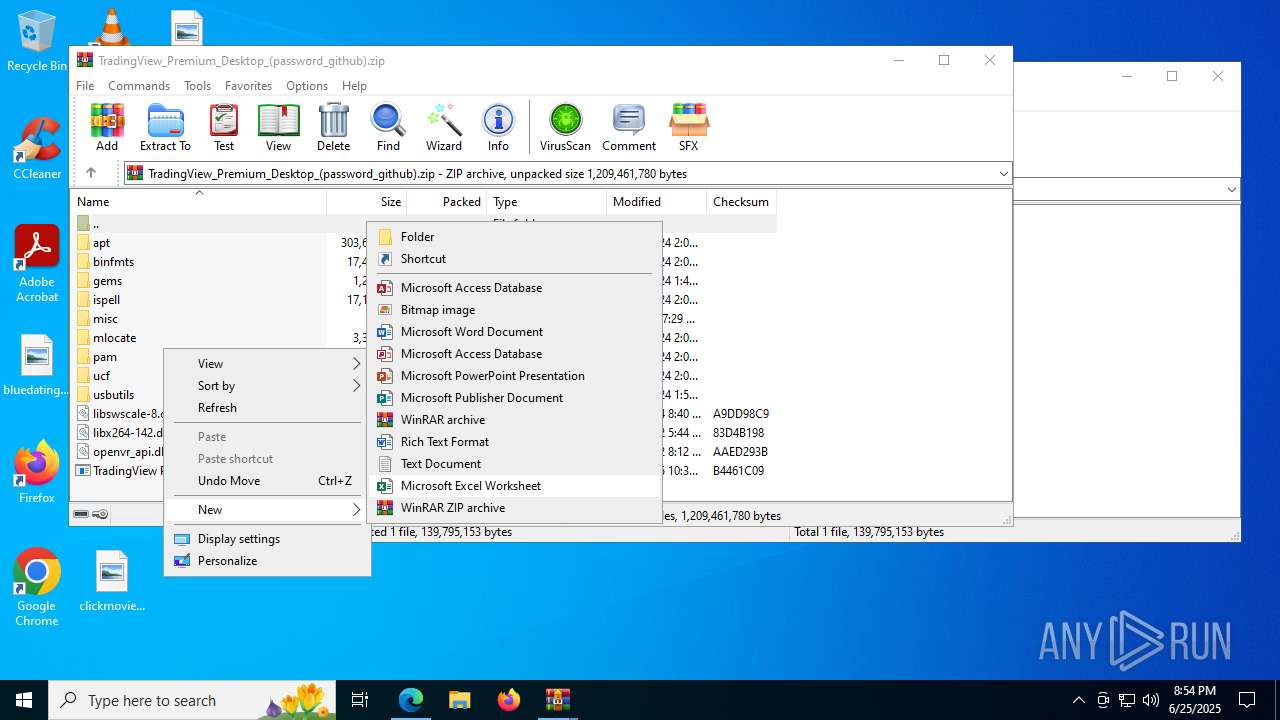Image resolution: width=1280 pixels, height=720 pixels.
Task: Select the Google Chrome desktop icon
Action: tap(37, 588)
